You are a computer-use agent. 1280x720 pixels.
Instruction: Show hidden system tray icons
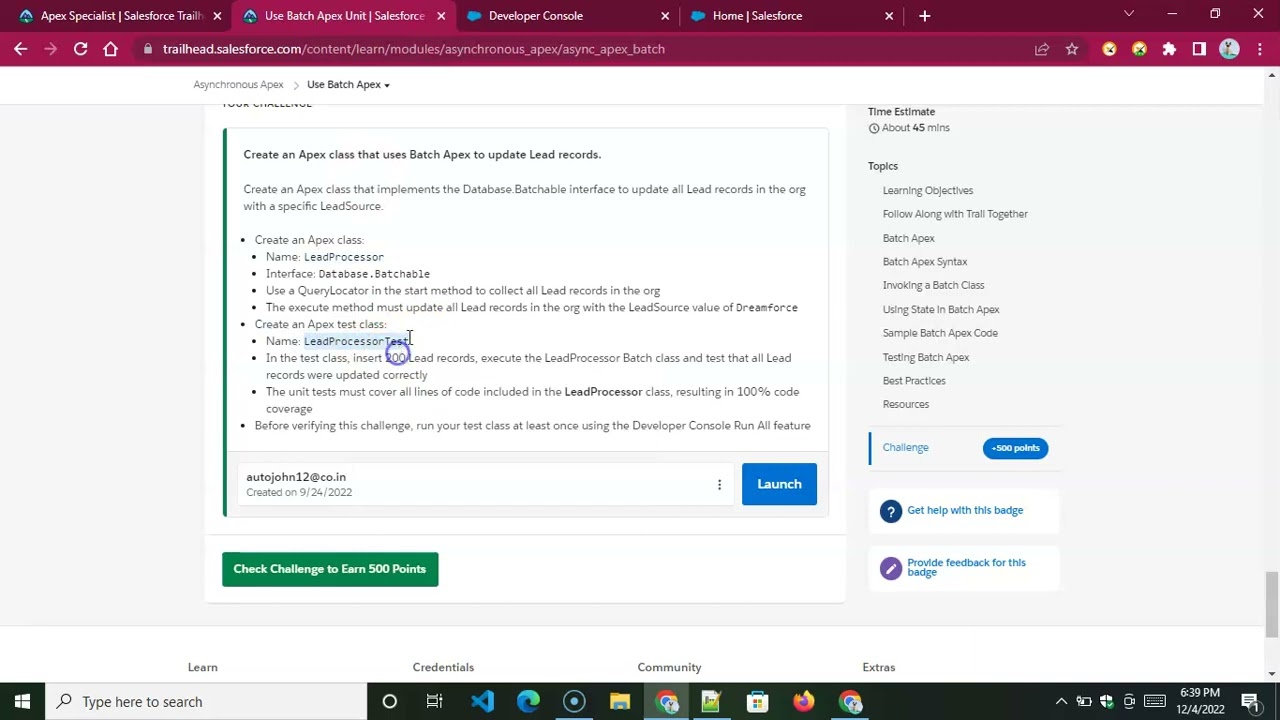tap(1061, 702)
